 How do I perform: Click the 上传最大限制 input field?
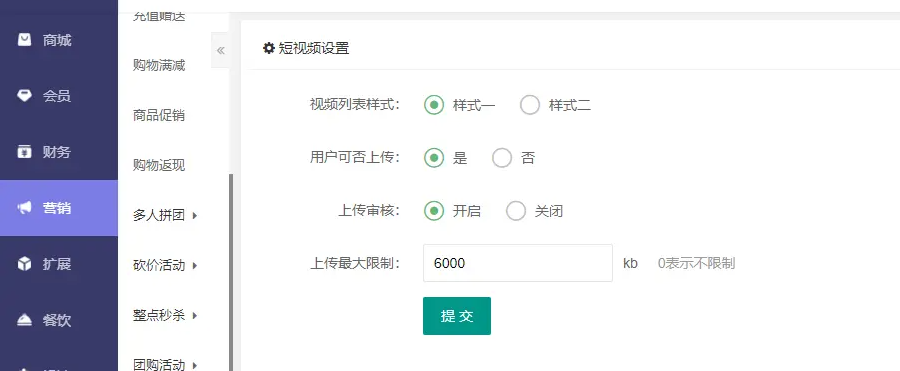click(518, 263)
